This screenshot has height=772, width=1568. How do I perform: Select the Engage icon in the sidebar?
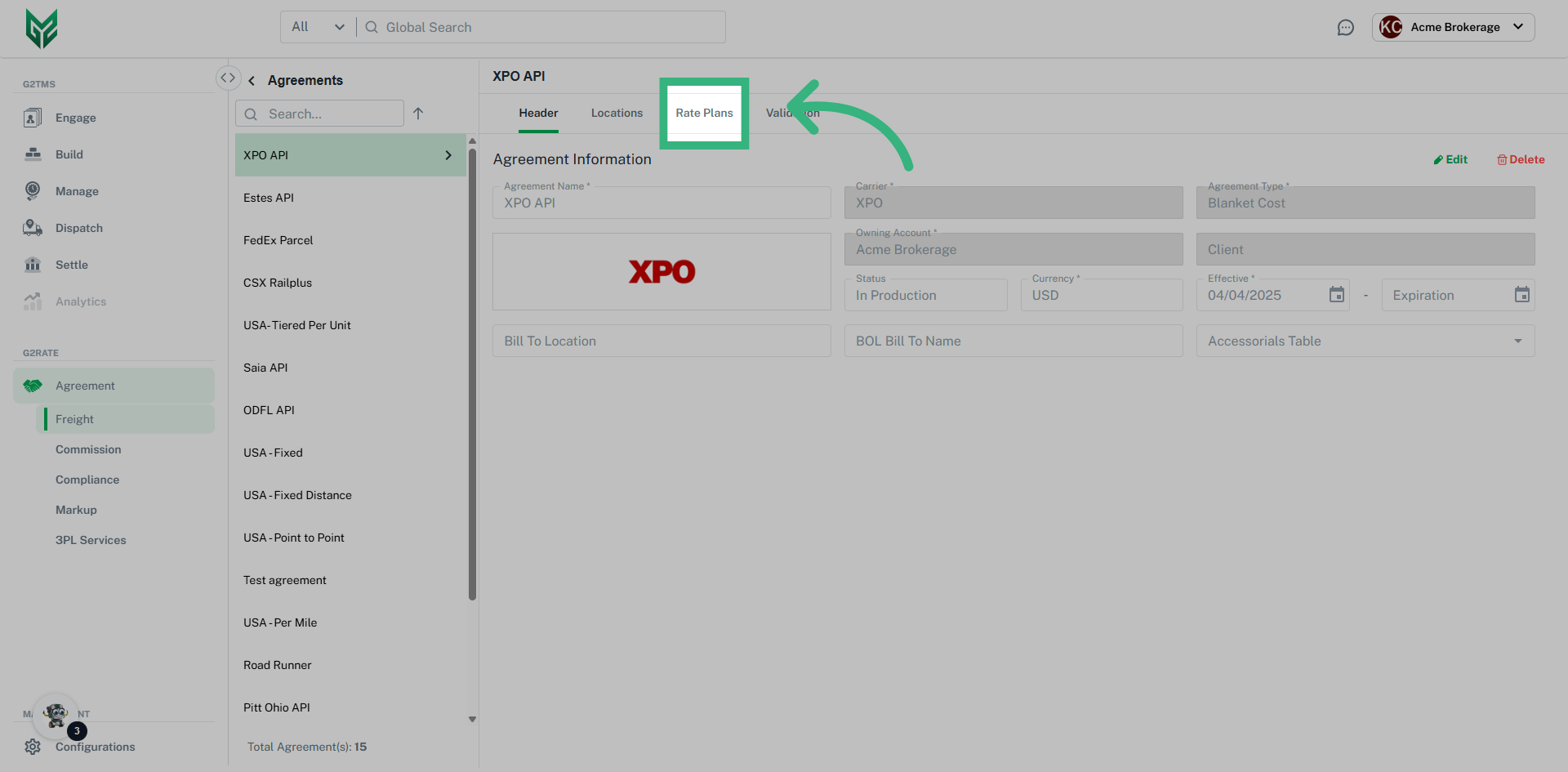33,117
